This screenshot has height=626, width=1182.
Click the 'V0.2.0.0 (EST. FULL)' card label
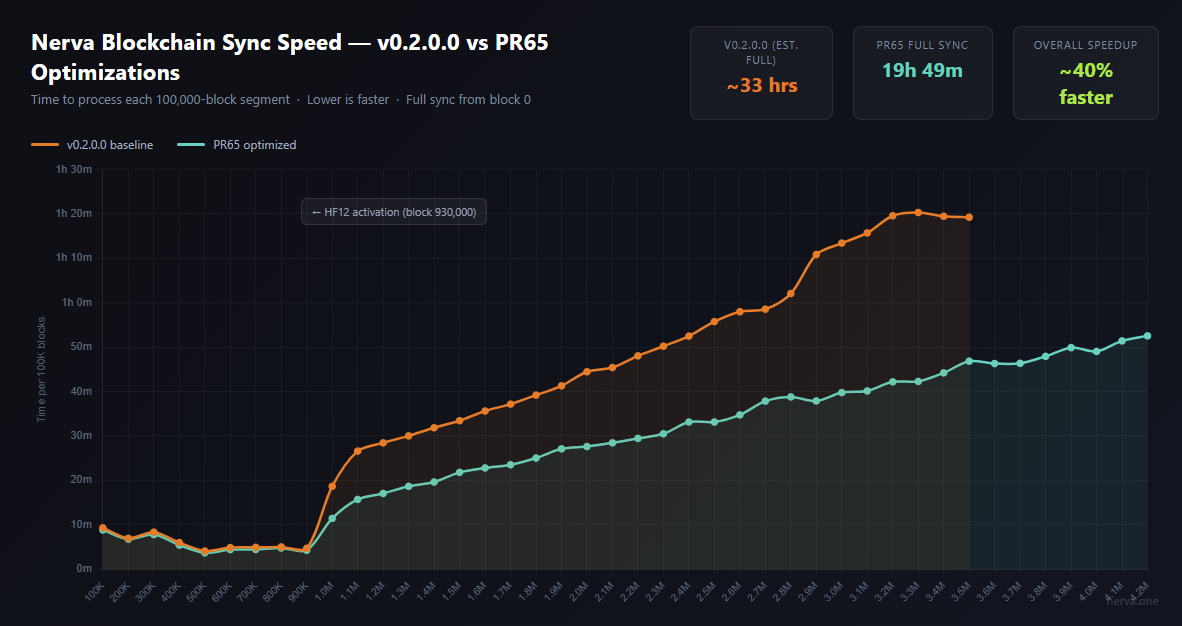pos(761,52)
